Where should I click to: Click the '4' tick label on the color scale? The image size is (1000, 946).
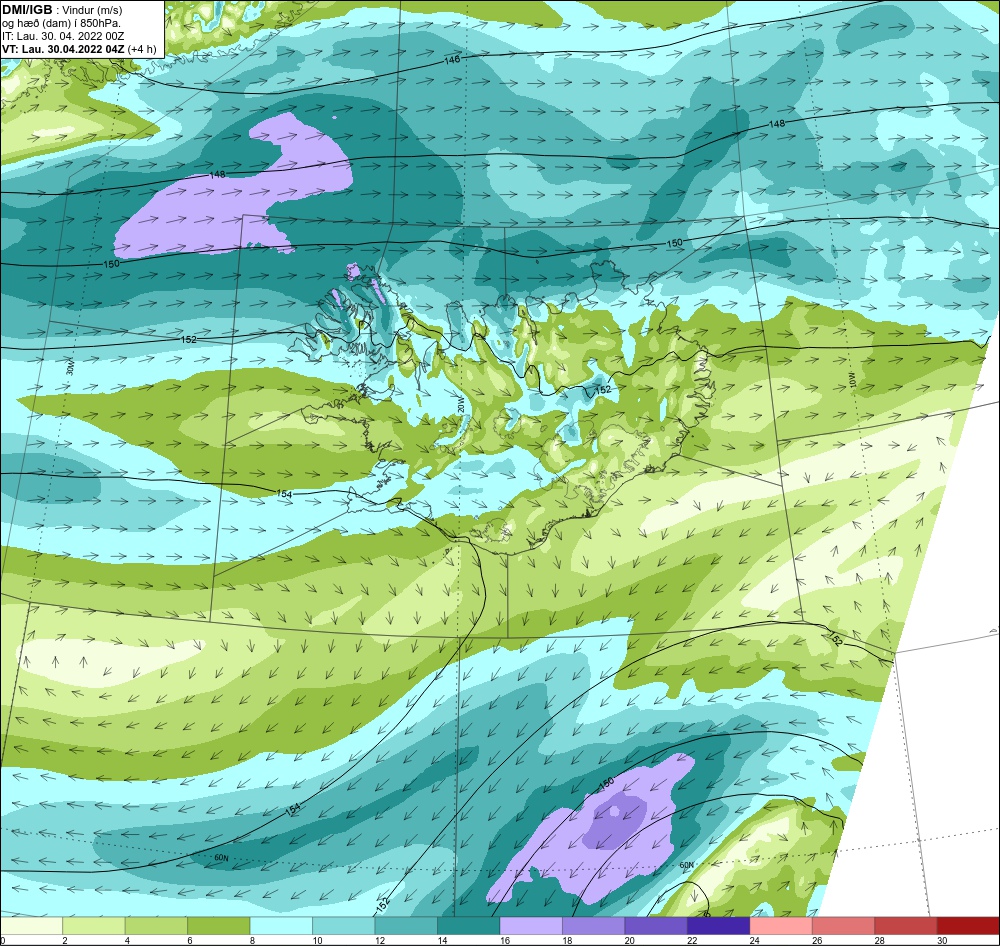coord(128,940)
